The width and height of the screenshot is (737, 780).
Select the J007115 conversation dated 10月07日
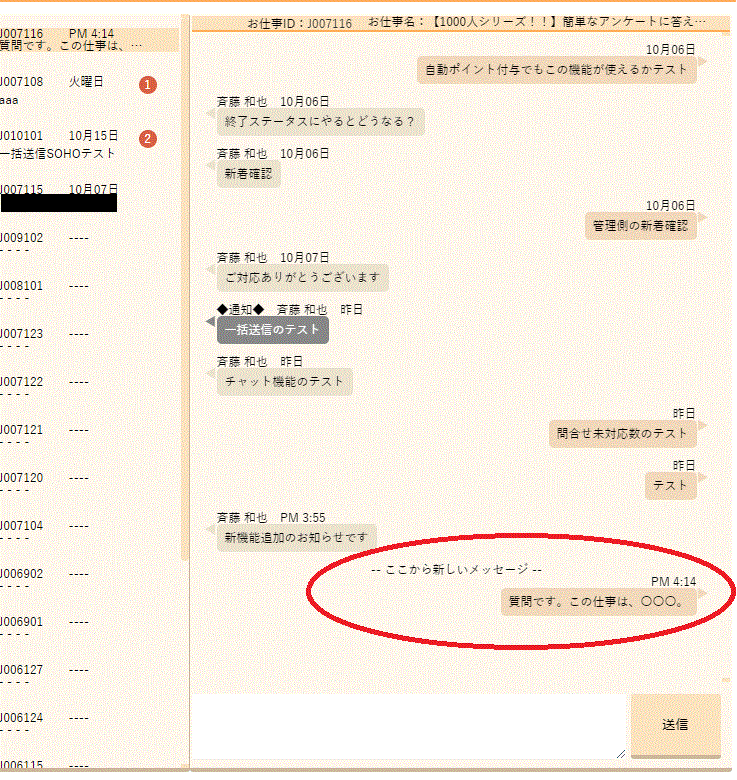(90, 197)
